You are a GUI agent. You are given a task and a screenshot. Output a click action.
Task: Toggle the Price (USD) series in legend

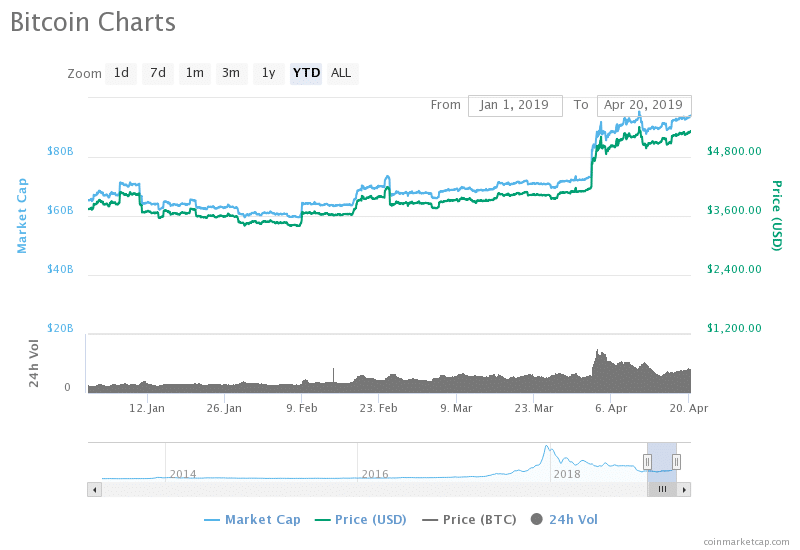tap(361, 520)
